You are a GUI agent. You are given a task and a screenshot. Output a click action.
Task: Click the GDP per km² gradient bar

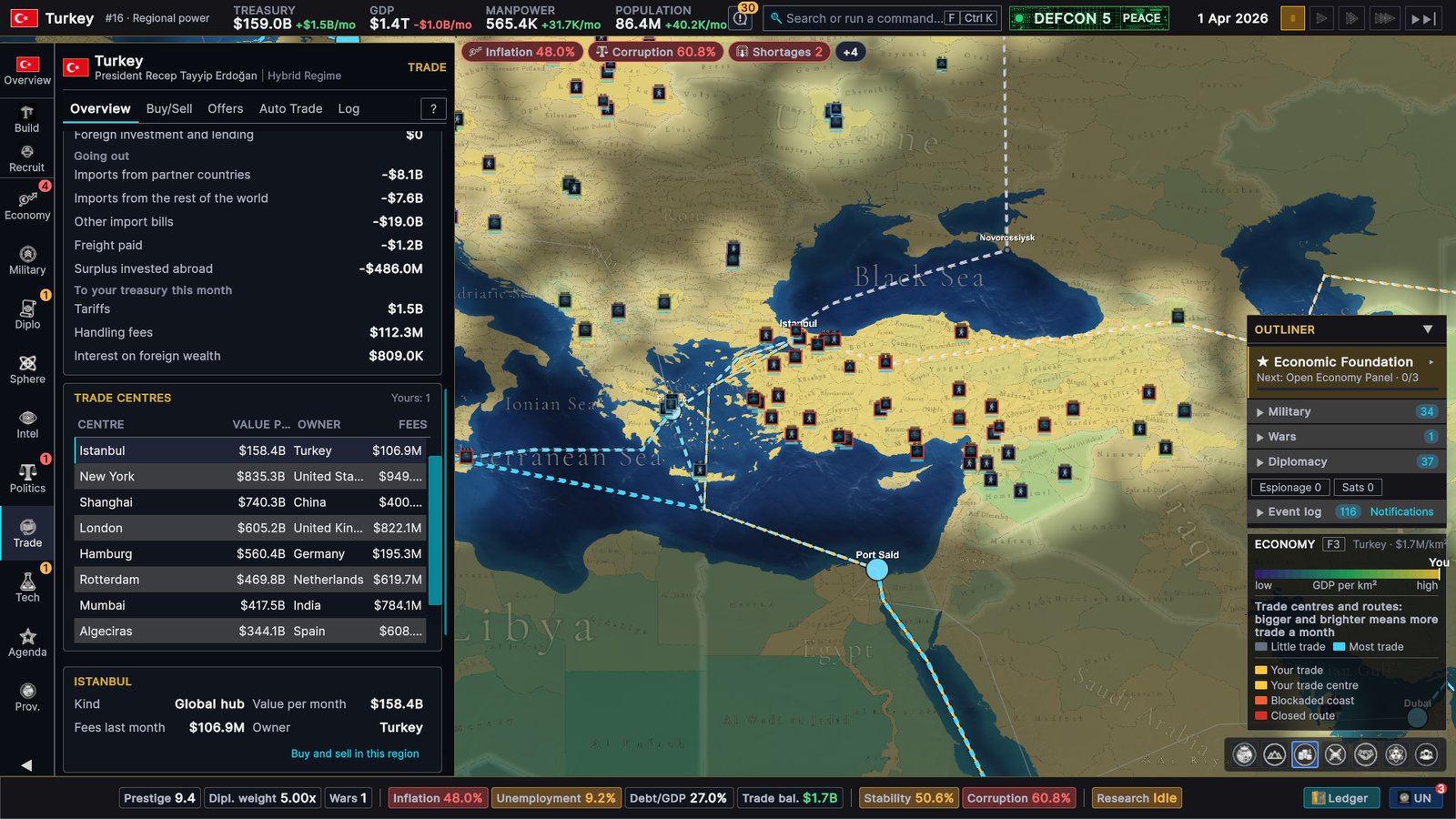point(1346,574)
